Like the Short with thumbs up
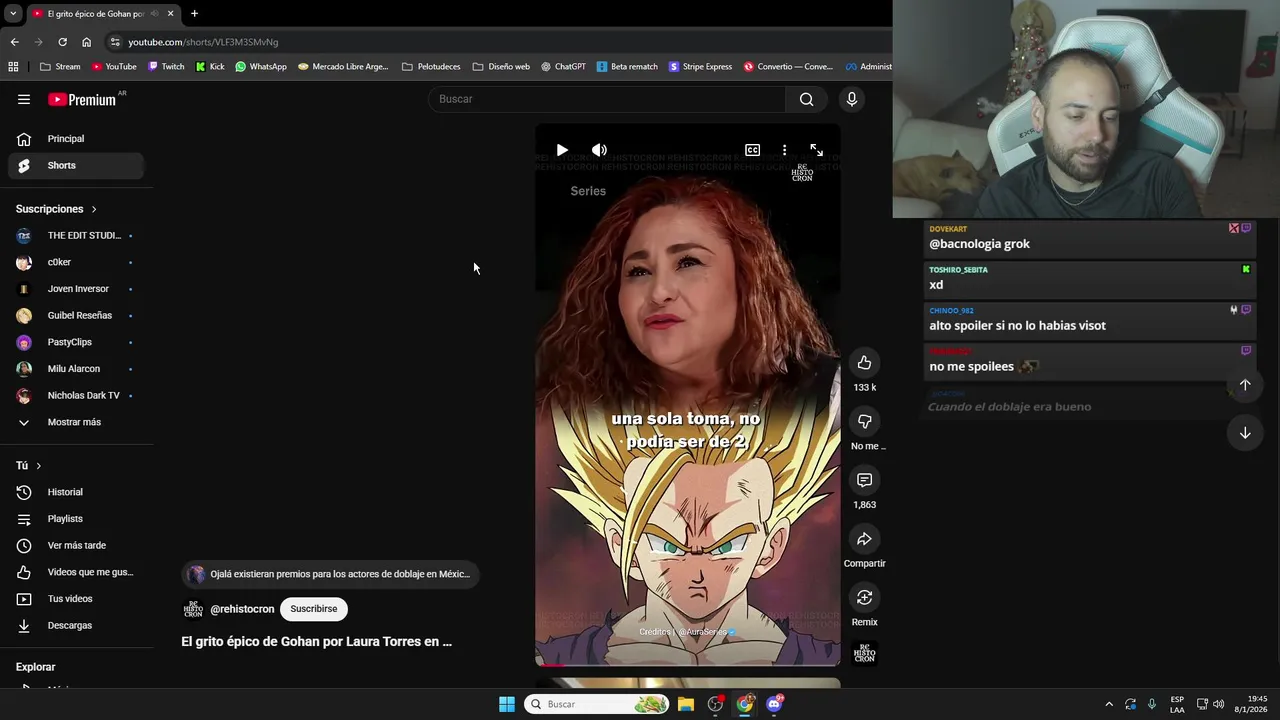The width and height of the screenshot is (1280, 720). [865, 363]
